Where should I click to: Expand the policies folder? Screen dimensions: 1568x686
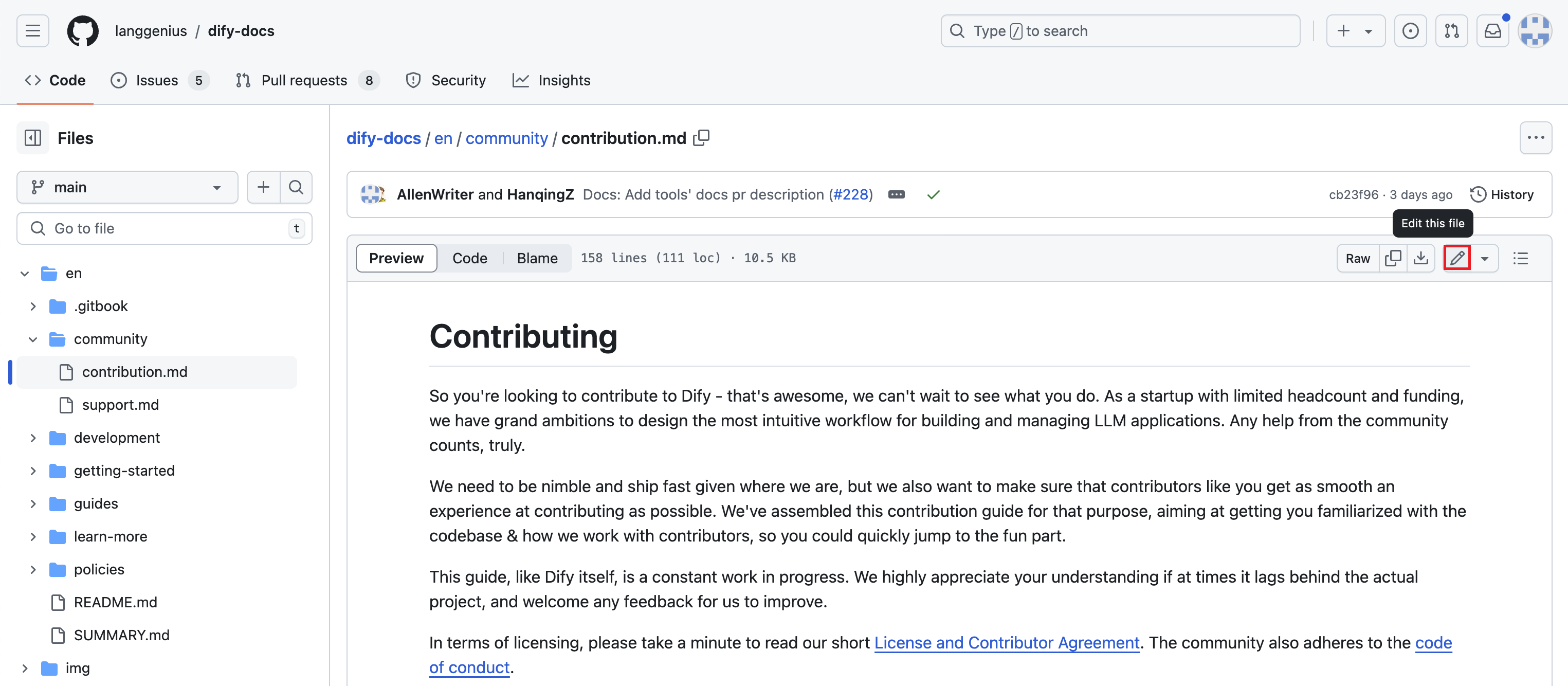click(x=33, y=569)
